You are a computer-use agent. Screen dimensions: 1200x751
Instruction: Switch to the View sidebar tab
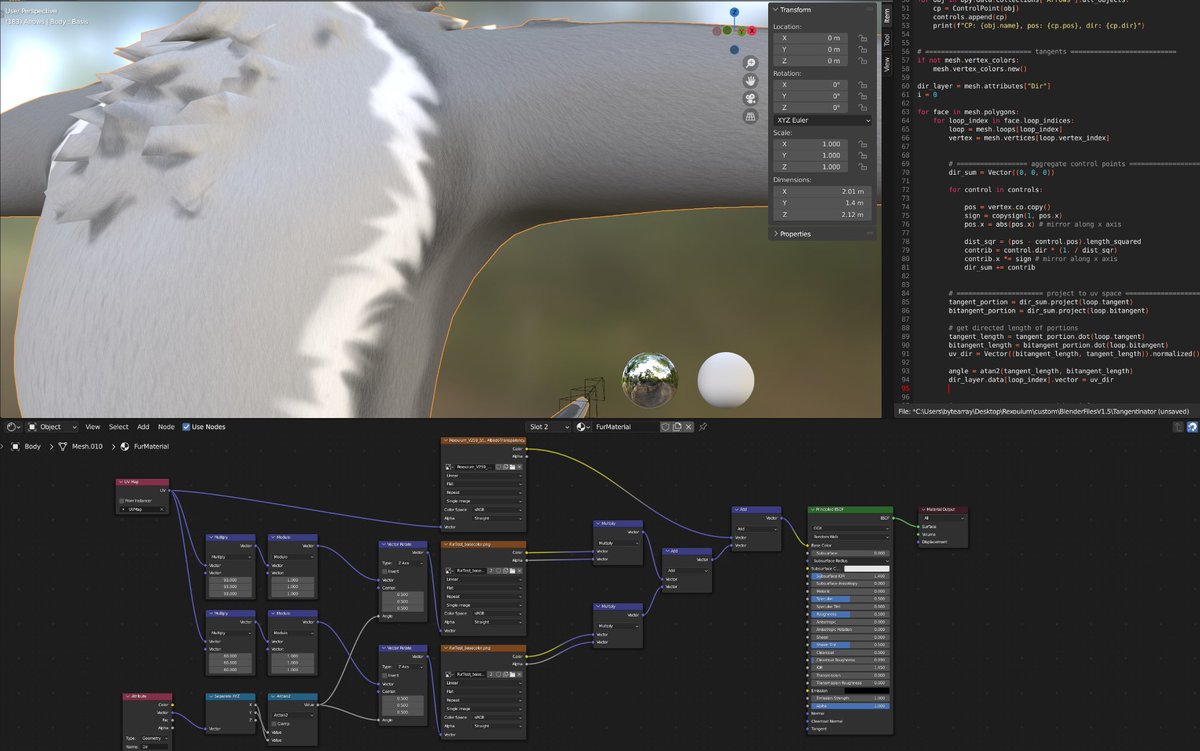point(887,64)
